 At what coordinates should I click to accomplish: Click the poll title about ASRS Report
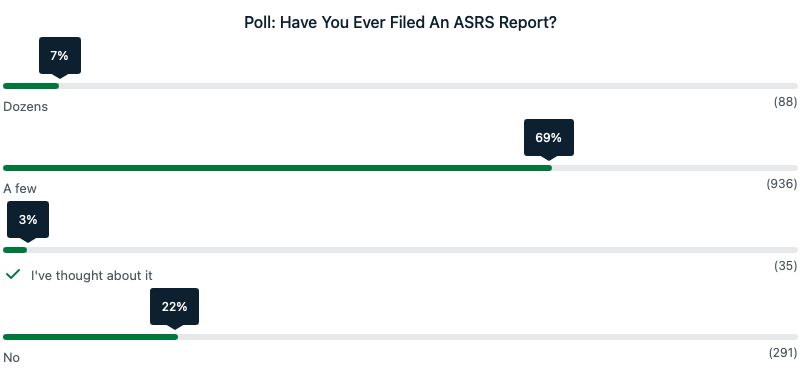pos(400,23)
